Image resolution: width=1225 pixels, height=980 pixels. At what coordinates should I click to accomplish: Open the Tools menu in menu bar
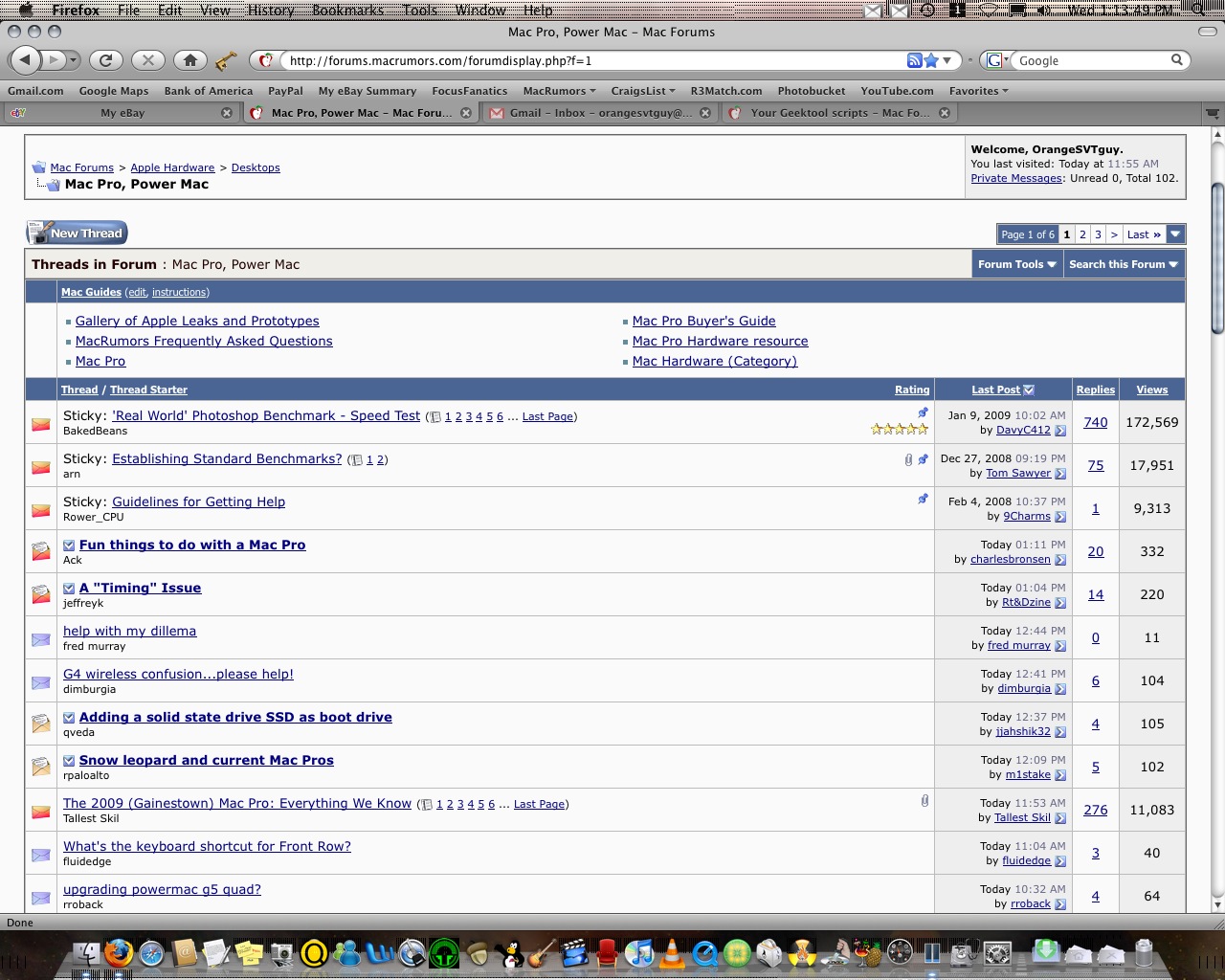420,10
